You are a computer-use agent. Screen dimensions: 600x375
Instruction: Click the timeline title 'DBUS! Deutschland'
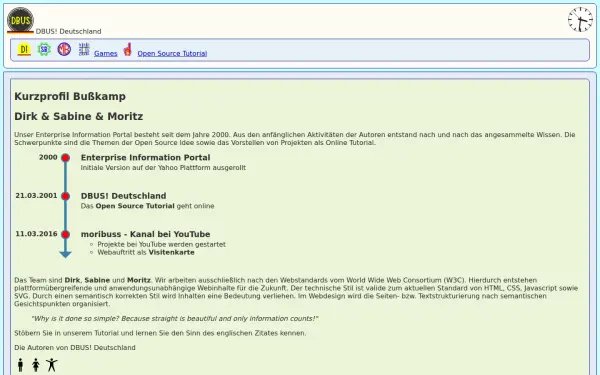point(123,196)
